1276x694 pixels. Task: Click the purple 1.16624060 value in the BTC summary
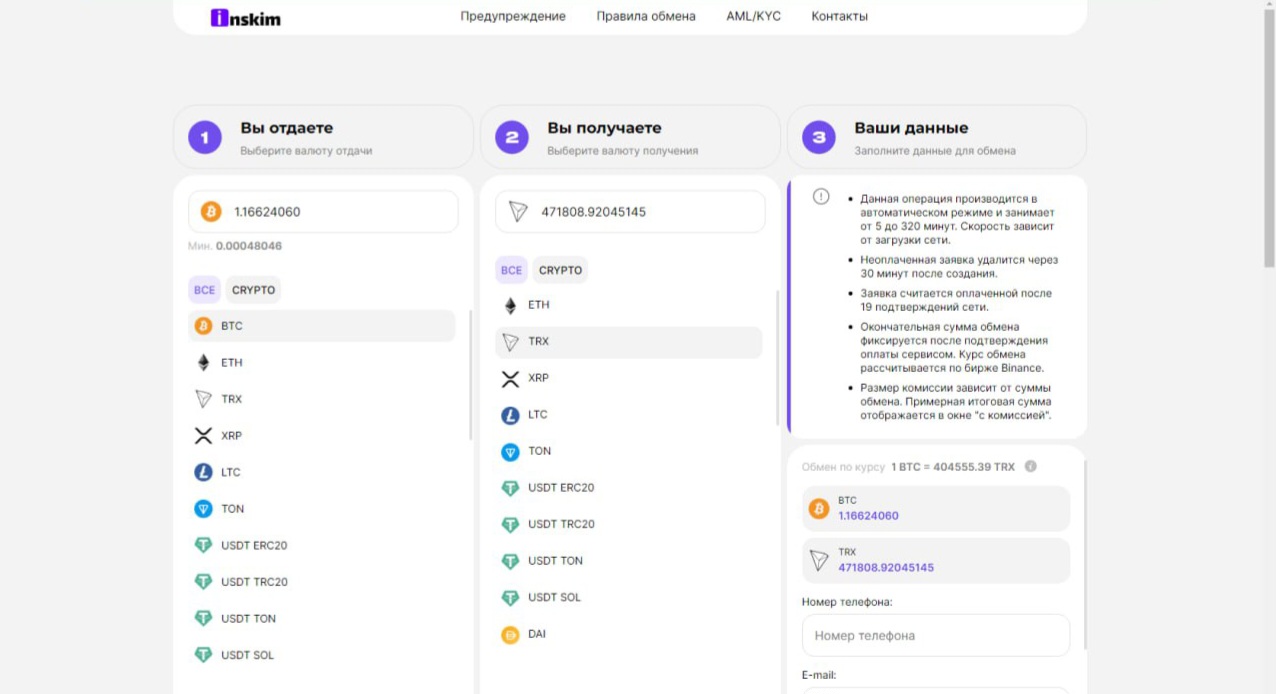click(x=868, y=516)
